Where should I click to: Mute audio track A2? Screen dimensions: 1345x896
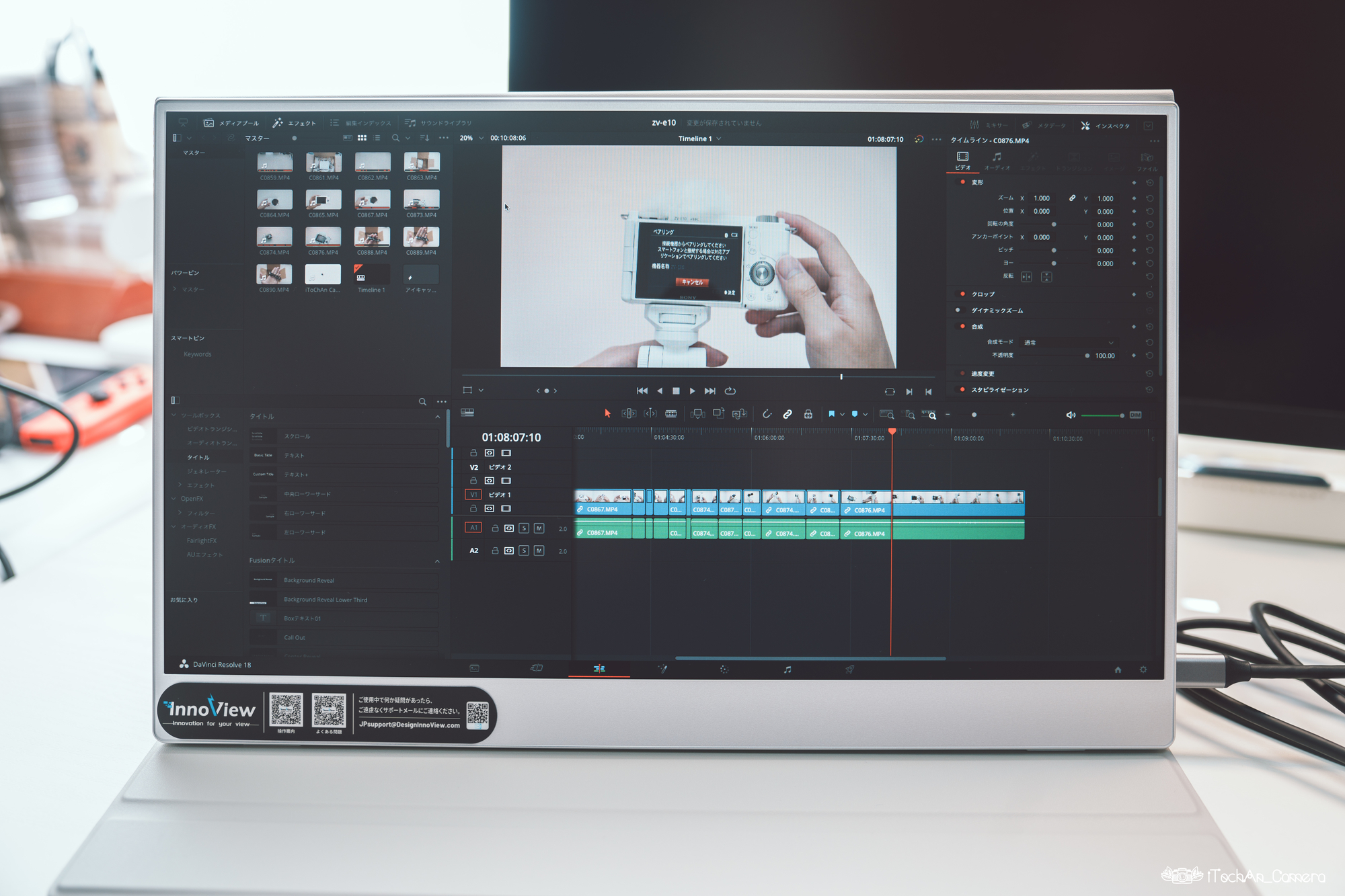[539, 551]
